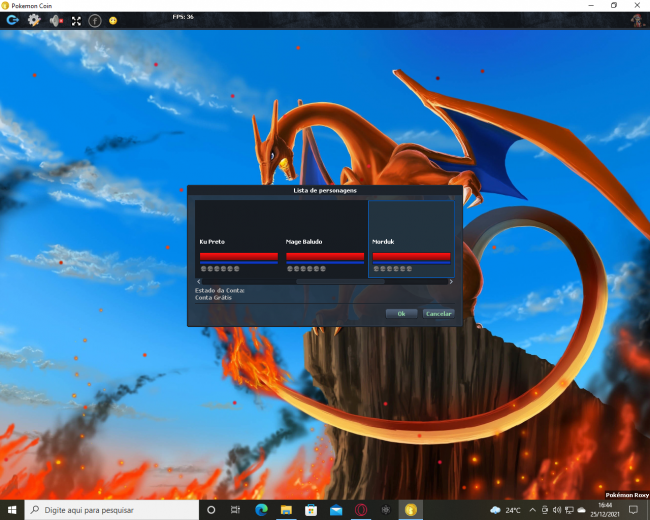Click the character list left scroll arrow

pos(199,282)
